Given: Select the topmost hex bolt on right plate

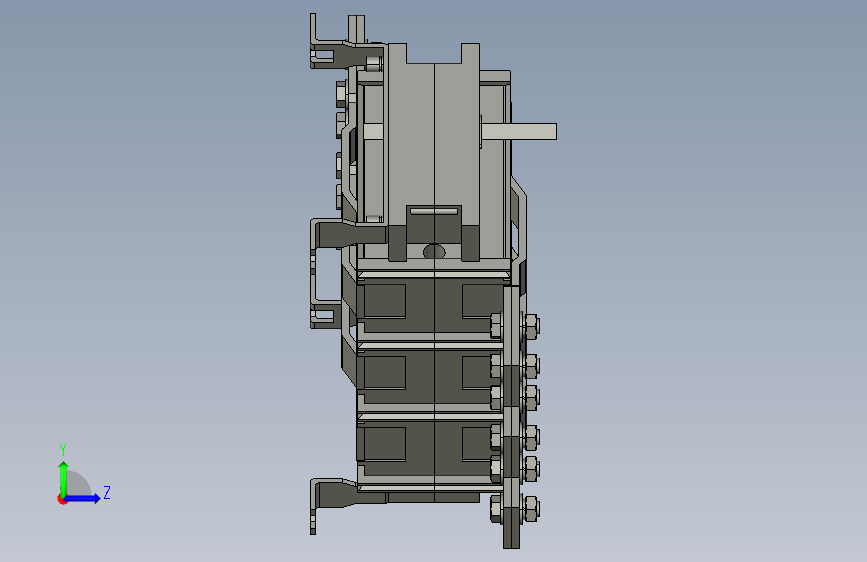Looking at the screenshot, I should pos(531,325).
